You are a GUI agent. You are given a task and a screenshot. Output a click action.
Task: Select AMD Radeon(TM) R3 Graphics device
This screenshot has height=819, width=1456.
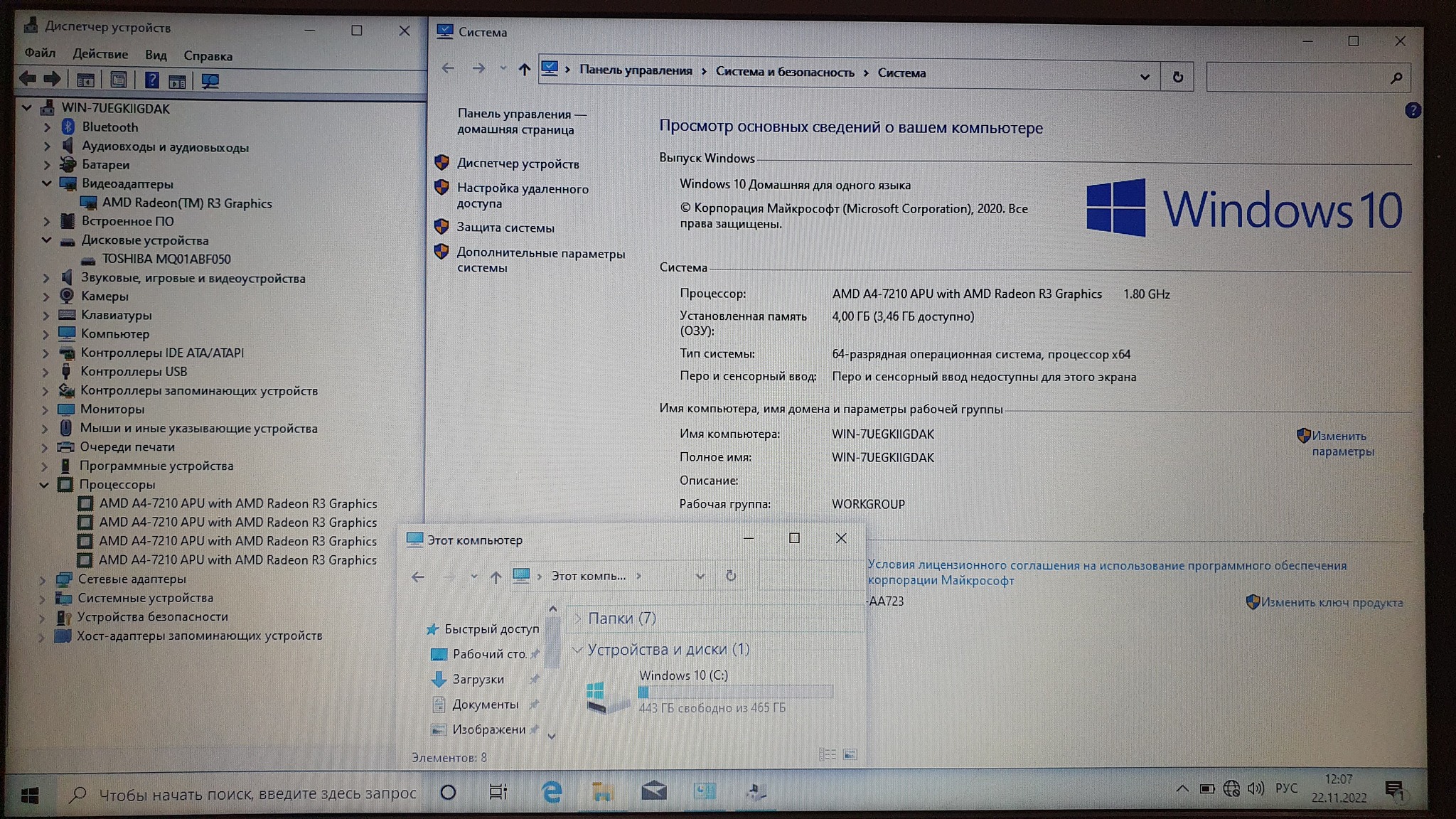pyautogui.click(x=186, y=203)
